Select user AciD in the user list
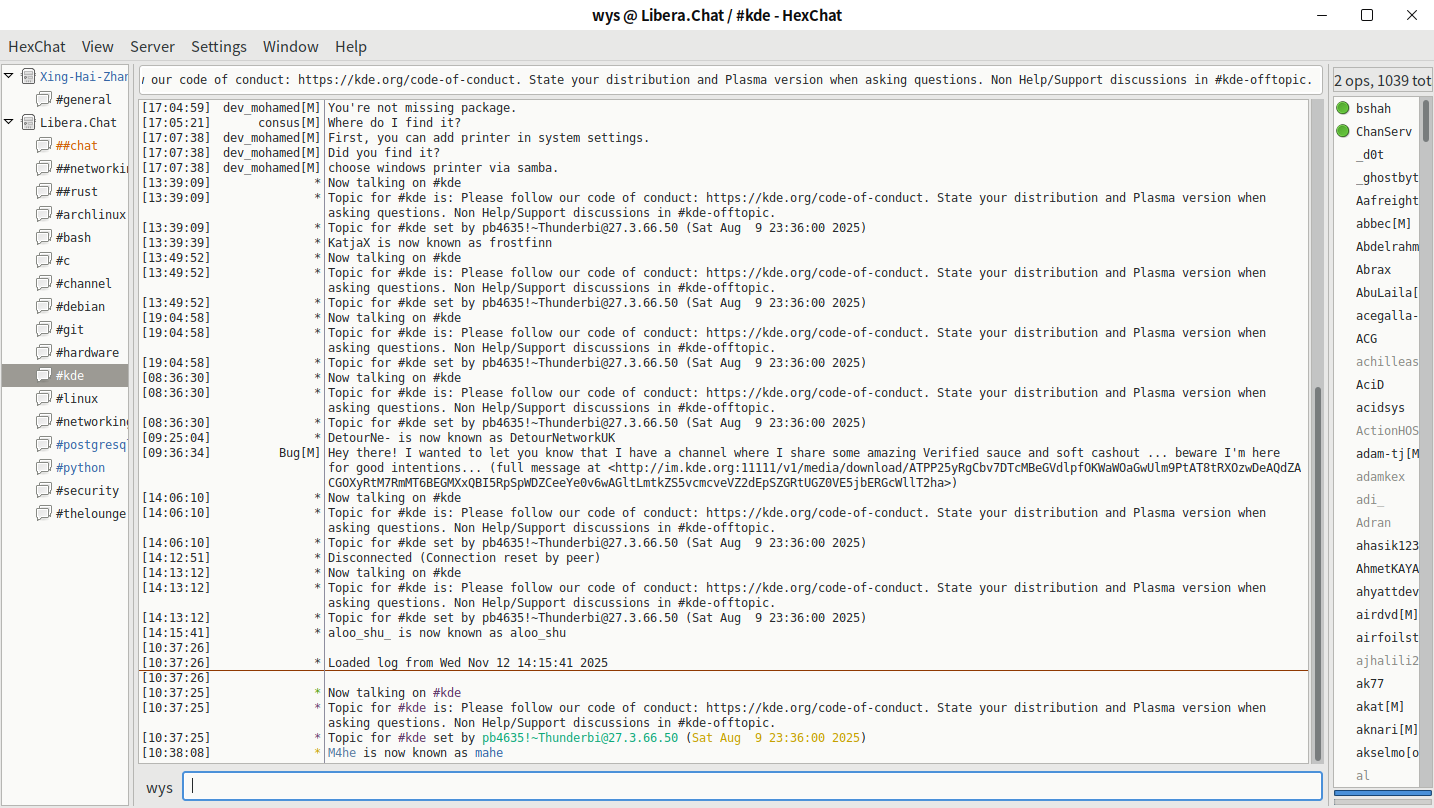This screenshot has height=808, width=1434. 1369,385
